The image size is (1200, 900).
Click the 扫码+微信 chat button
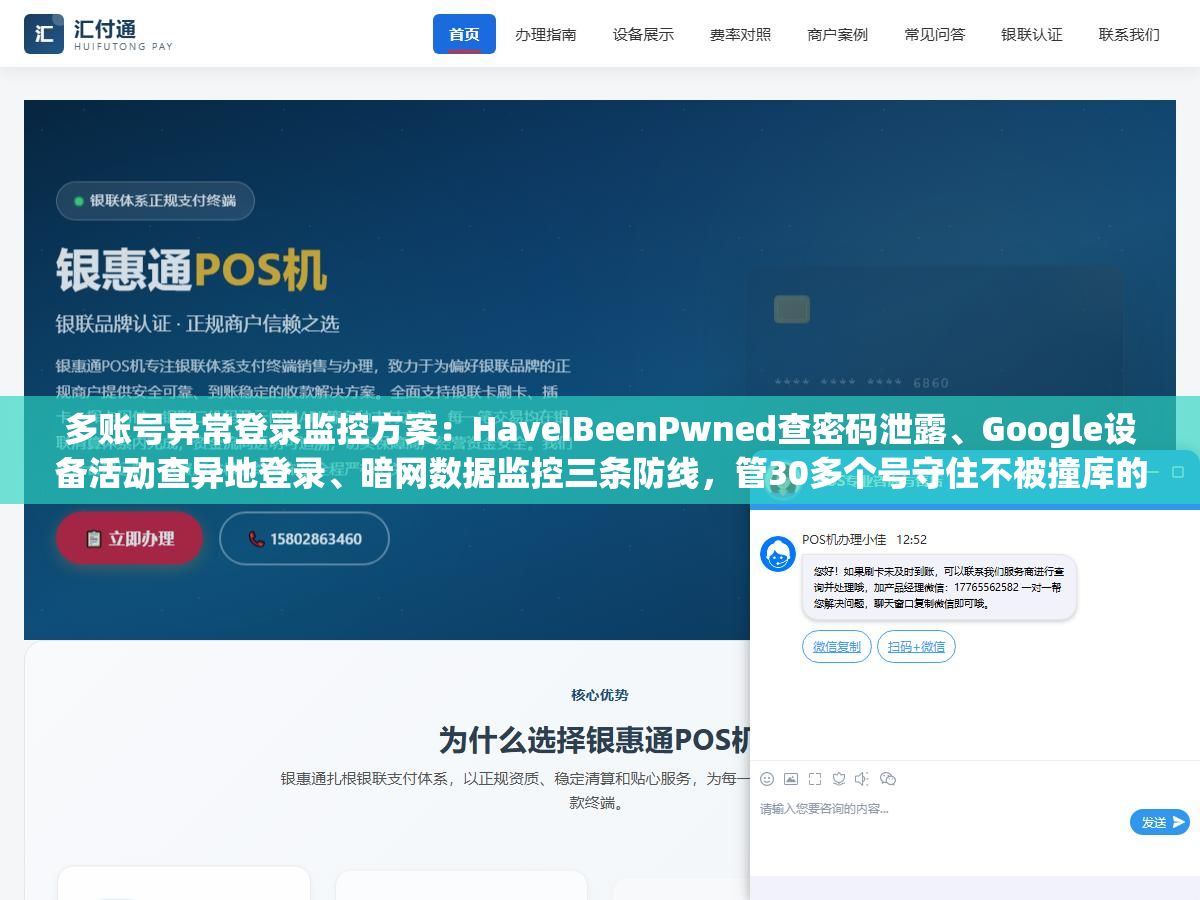(x=917, y=647)
